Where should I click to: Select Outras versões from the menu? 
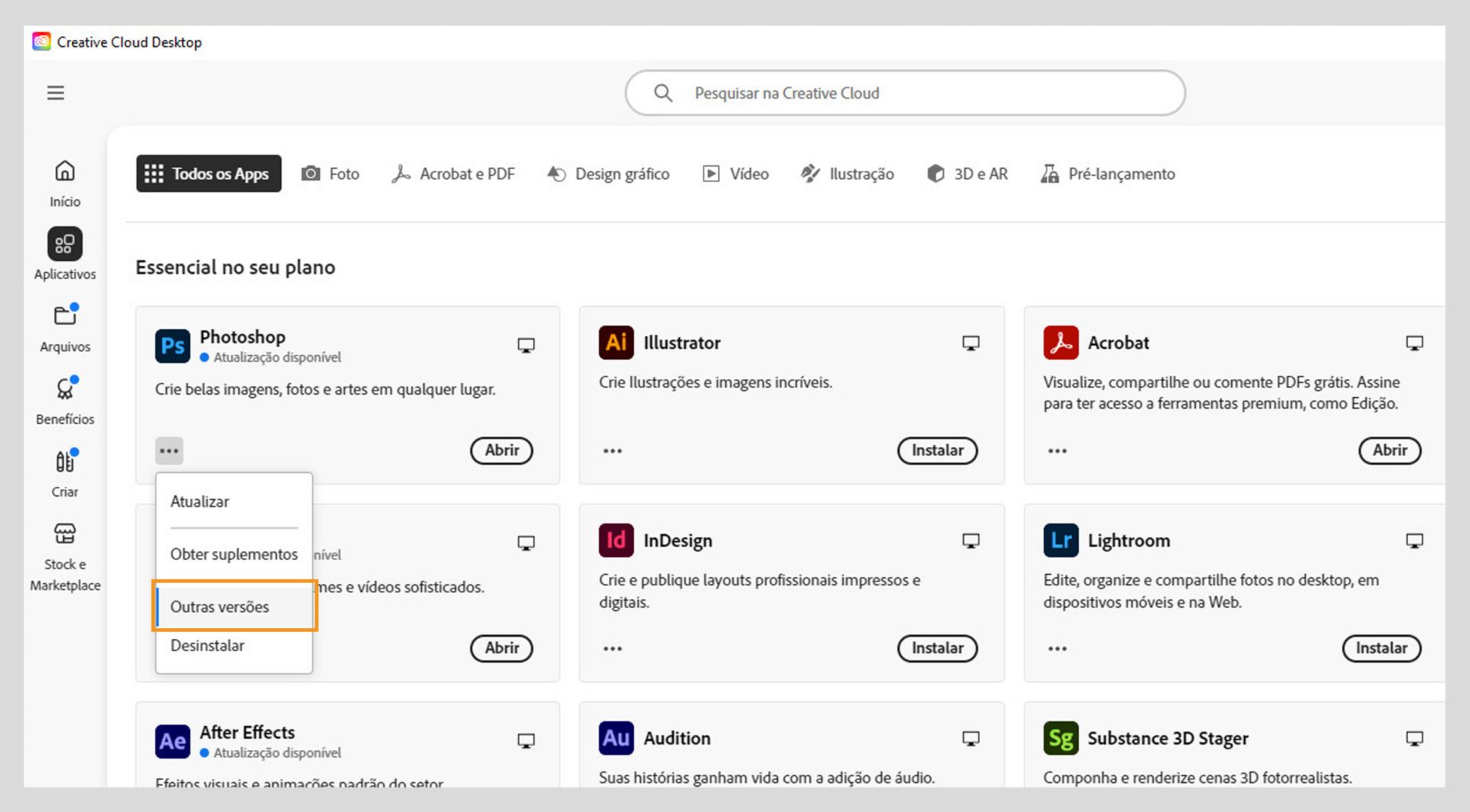pos(220,607)
